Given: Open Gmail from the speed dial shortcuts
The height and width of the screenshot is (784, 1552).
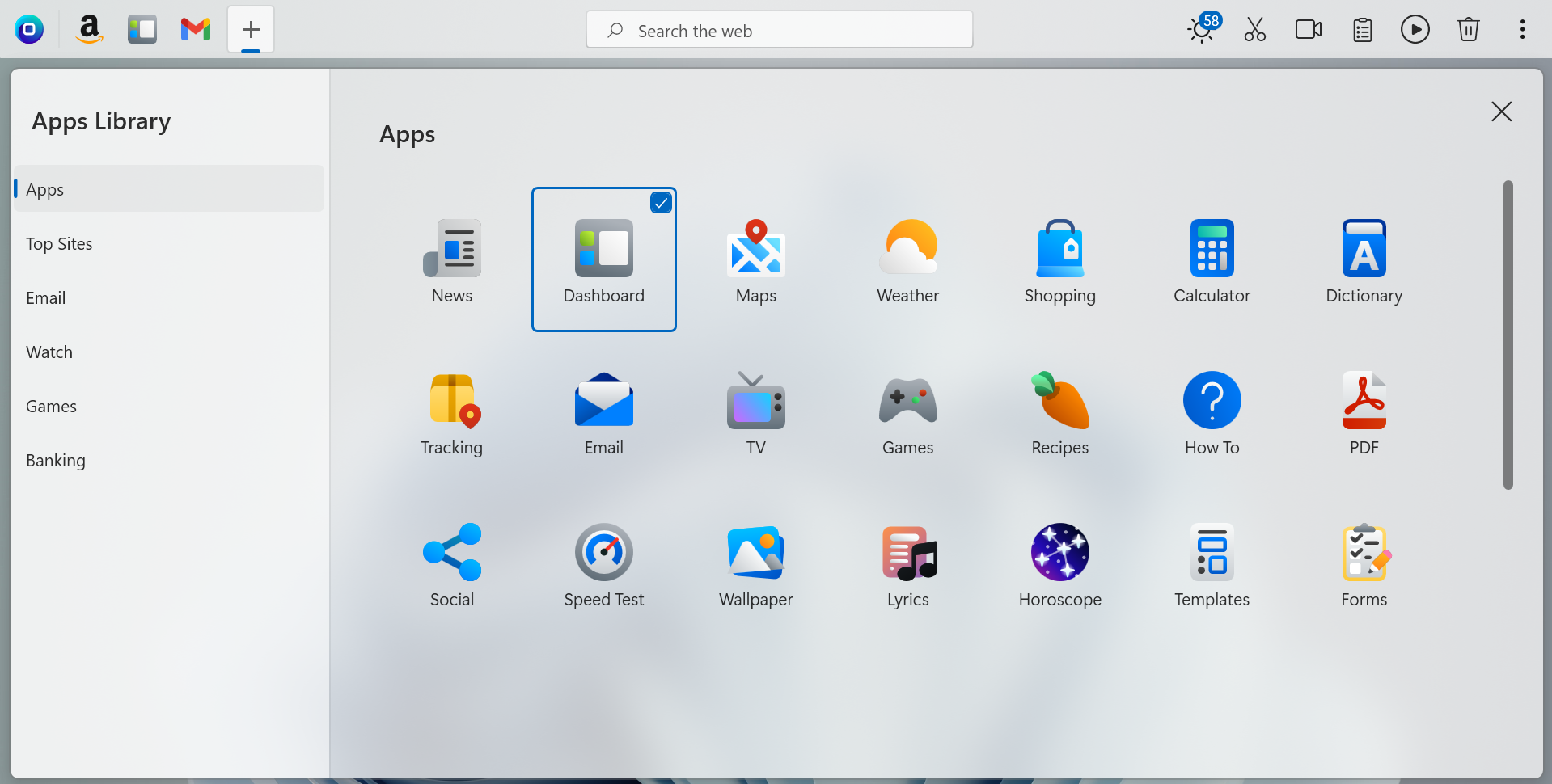Looking at the screenshot, I should click(x=195, y=29).
